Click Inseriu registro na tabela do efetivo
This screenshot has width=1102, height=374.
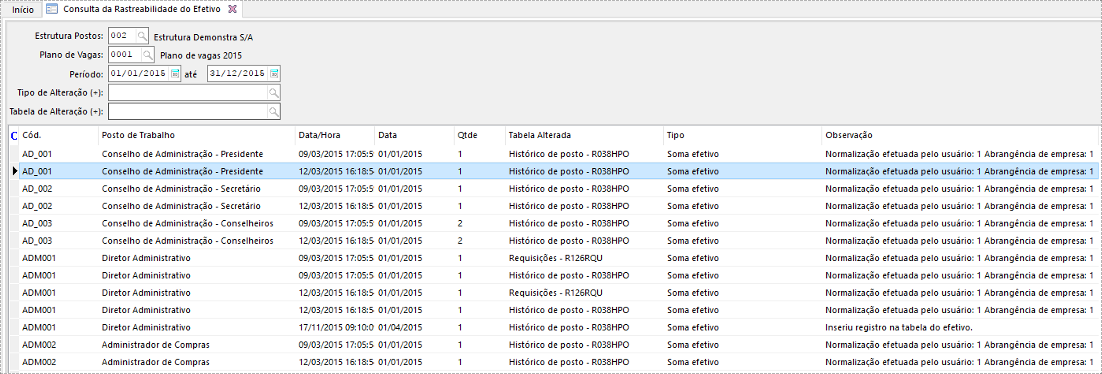898,328
